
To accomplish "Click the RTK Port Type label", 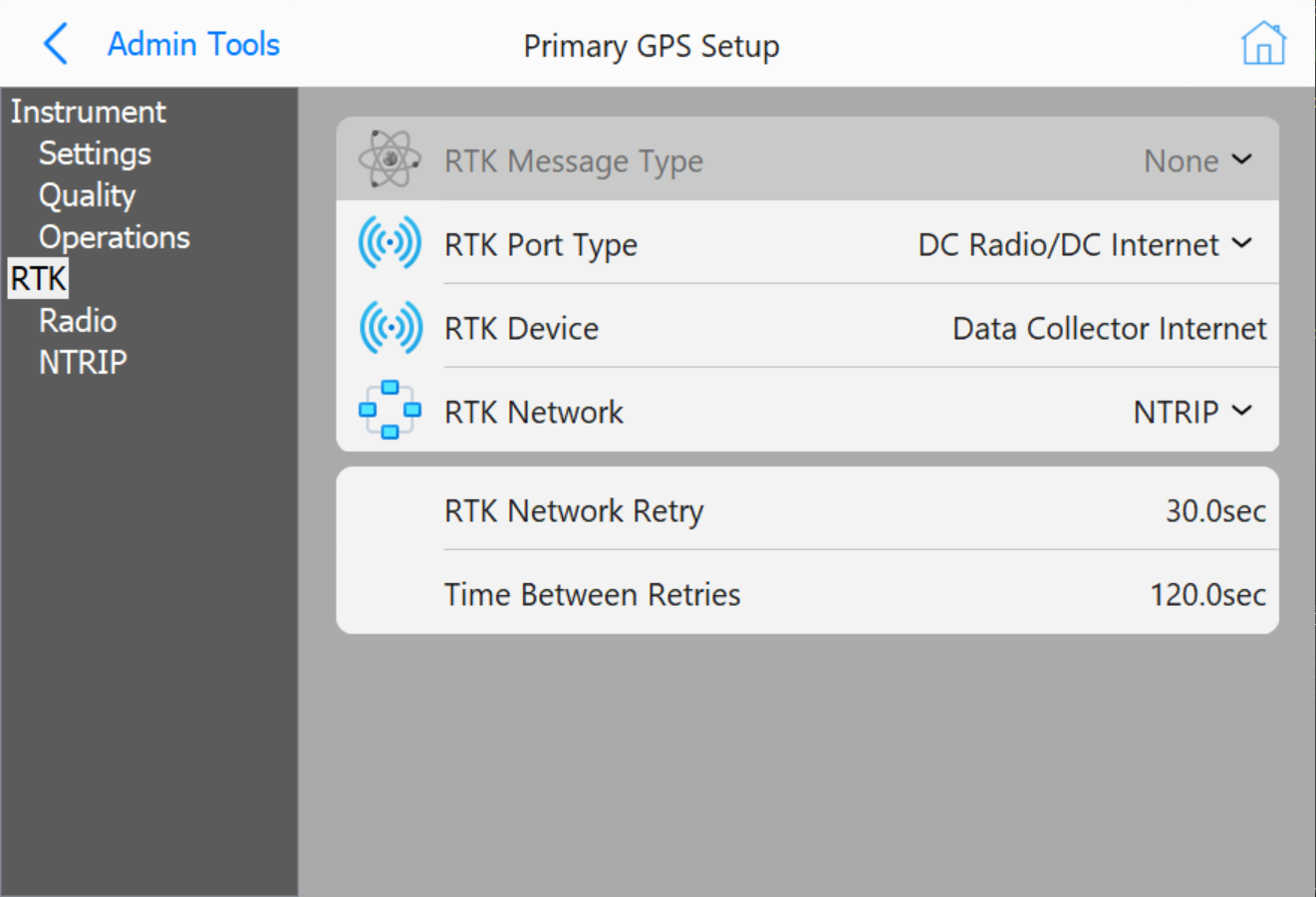I will [x=541, y=245].
